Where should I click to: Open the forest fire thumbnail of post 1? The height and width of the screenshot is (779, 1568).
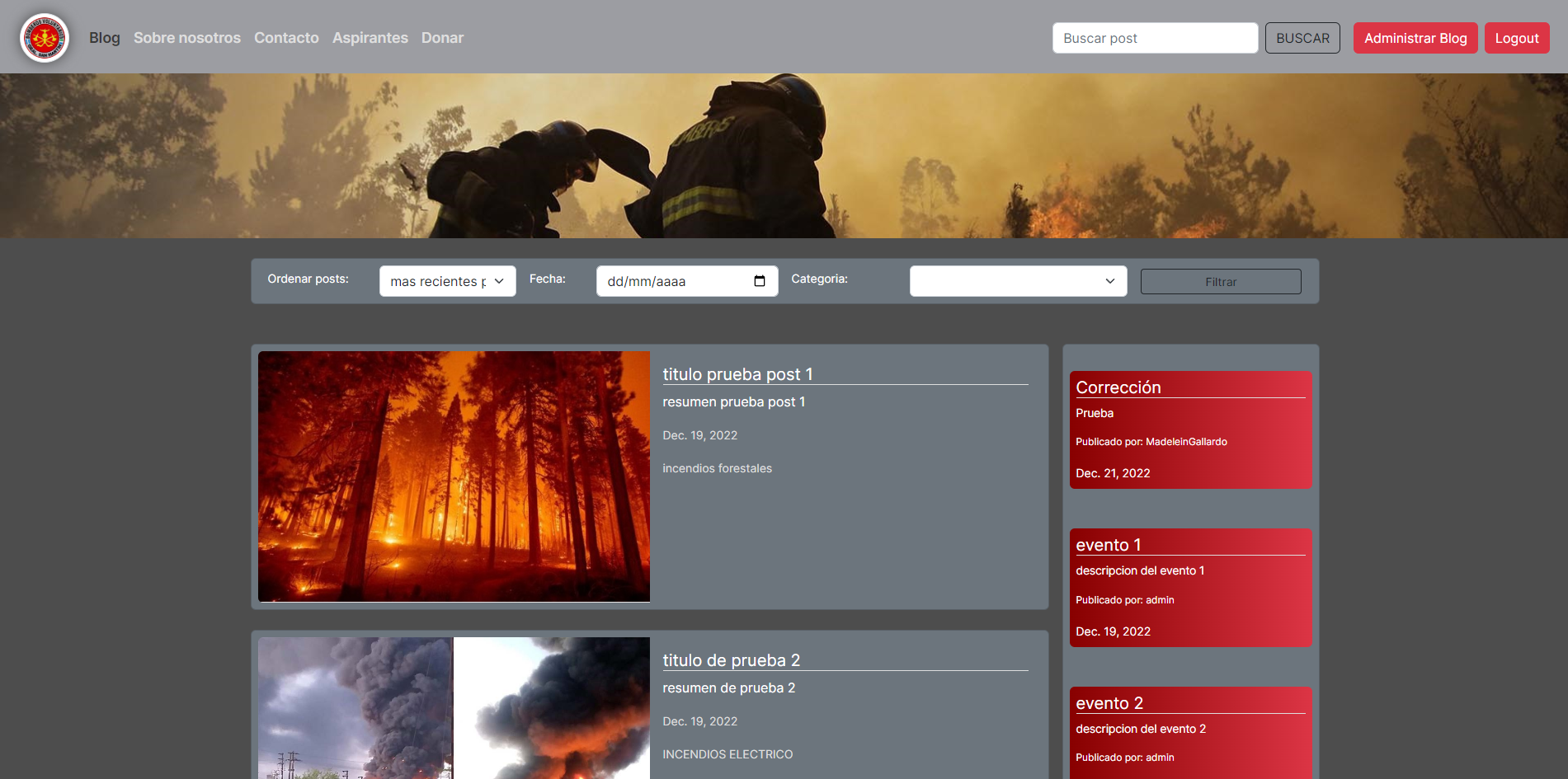click(x=454, y=476)
